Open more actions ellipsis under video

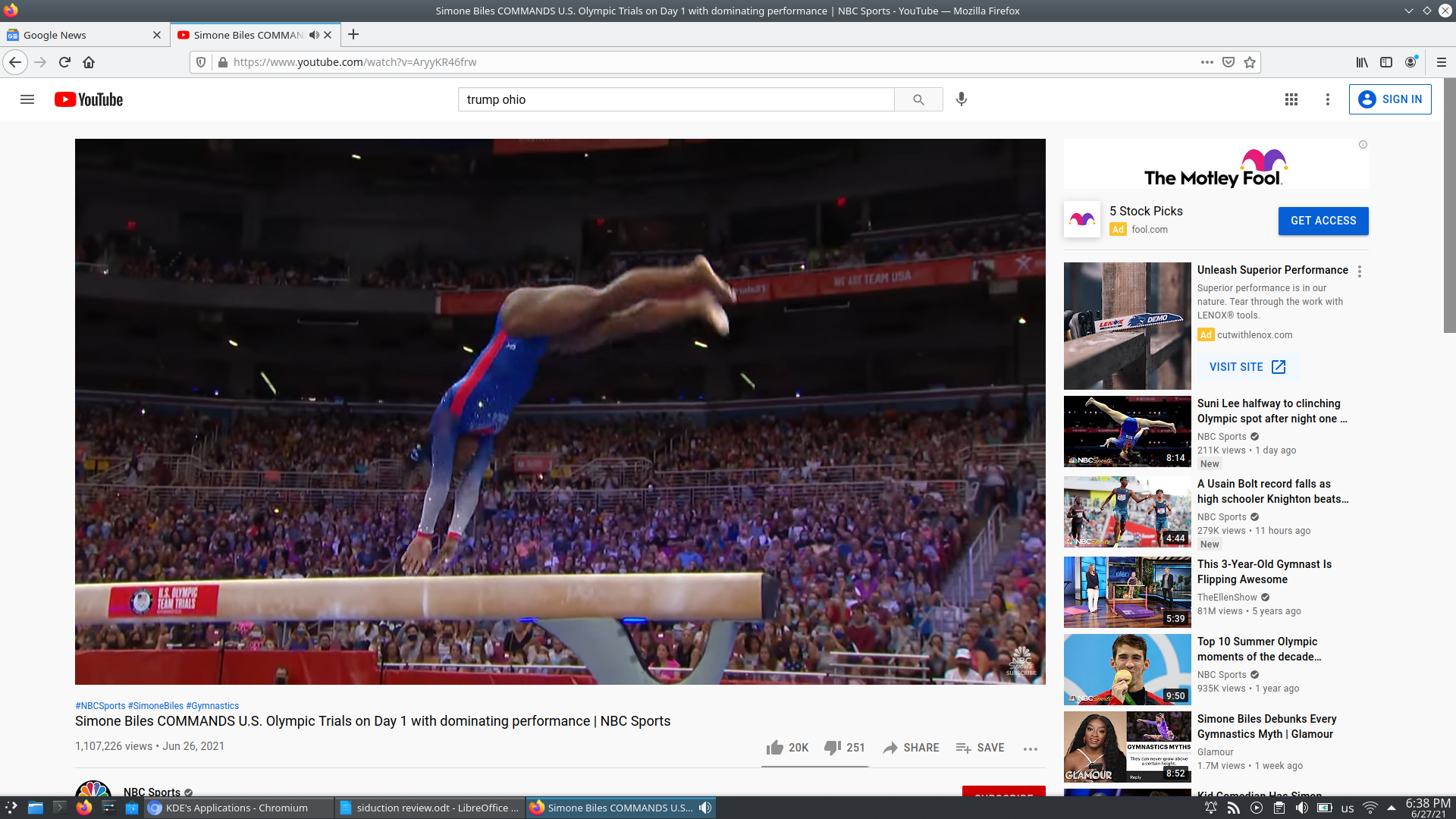[1031, 748]
